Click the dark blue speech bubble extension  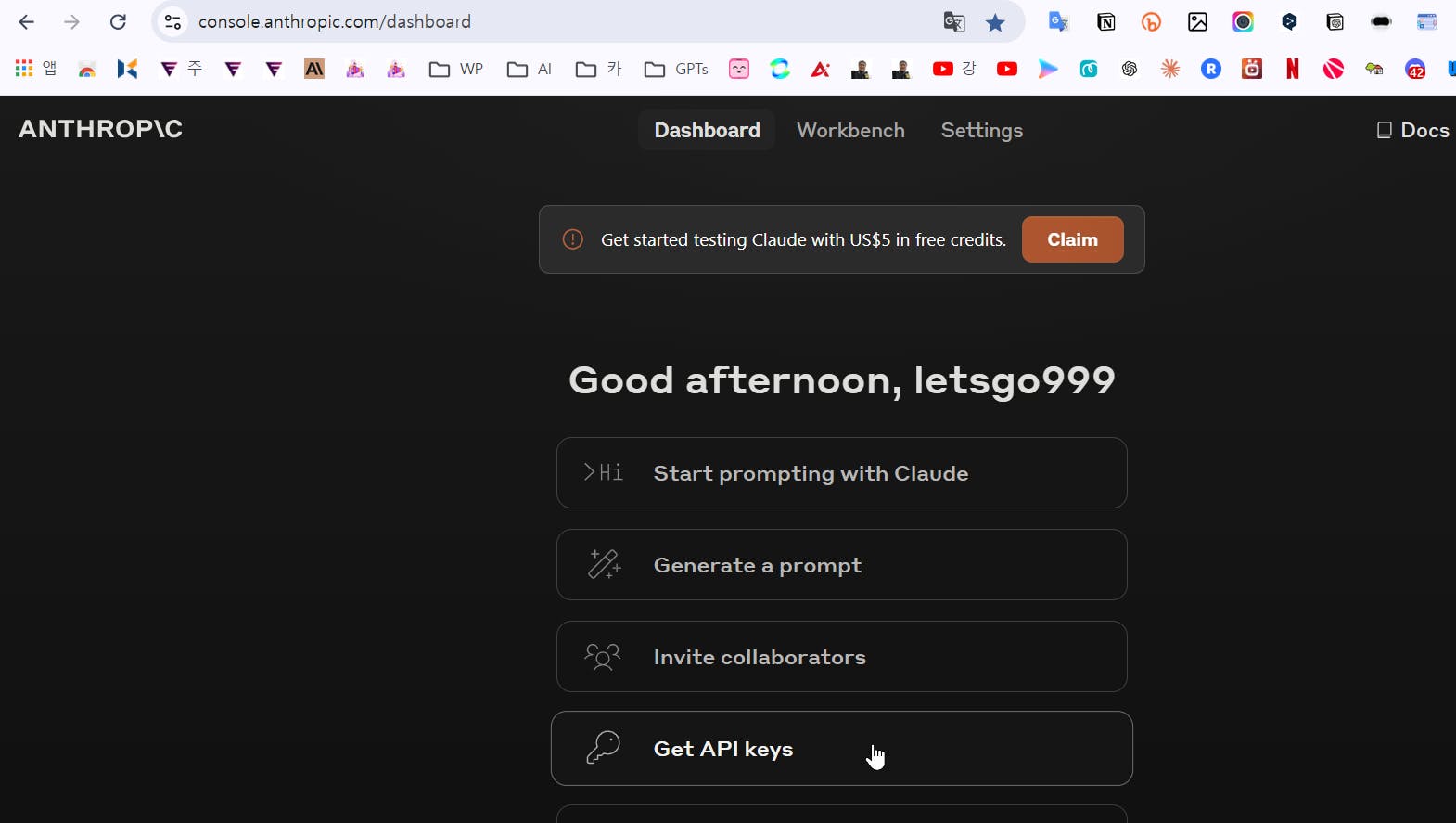1289,22
